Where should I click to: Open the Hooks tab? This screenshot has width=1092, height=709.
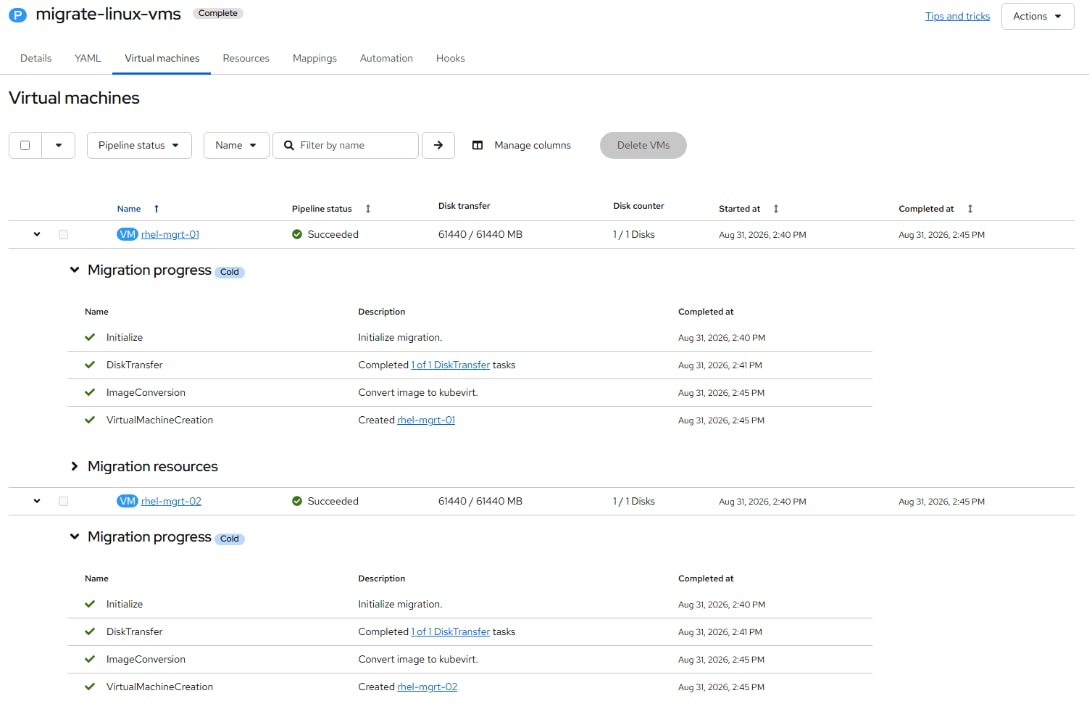450,59
